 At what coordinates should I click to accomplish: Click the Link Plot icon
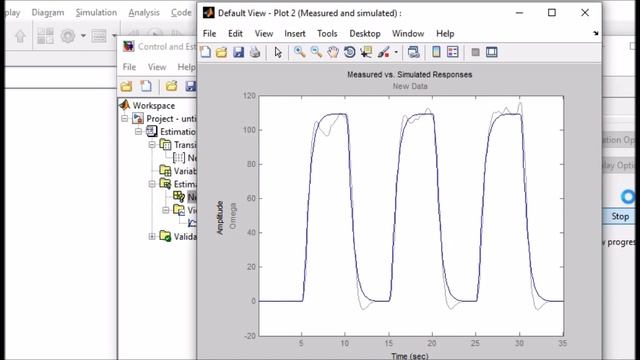[413, 52]
